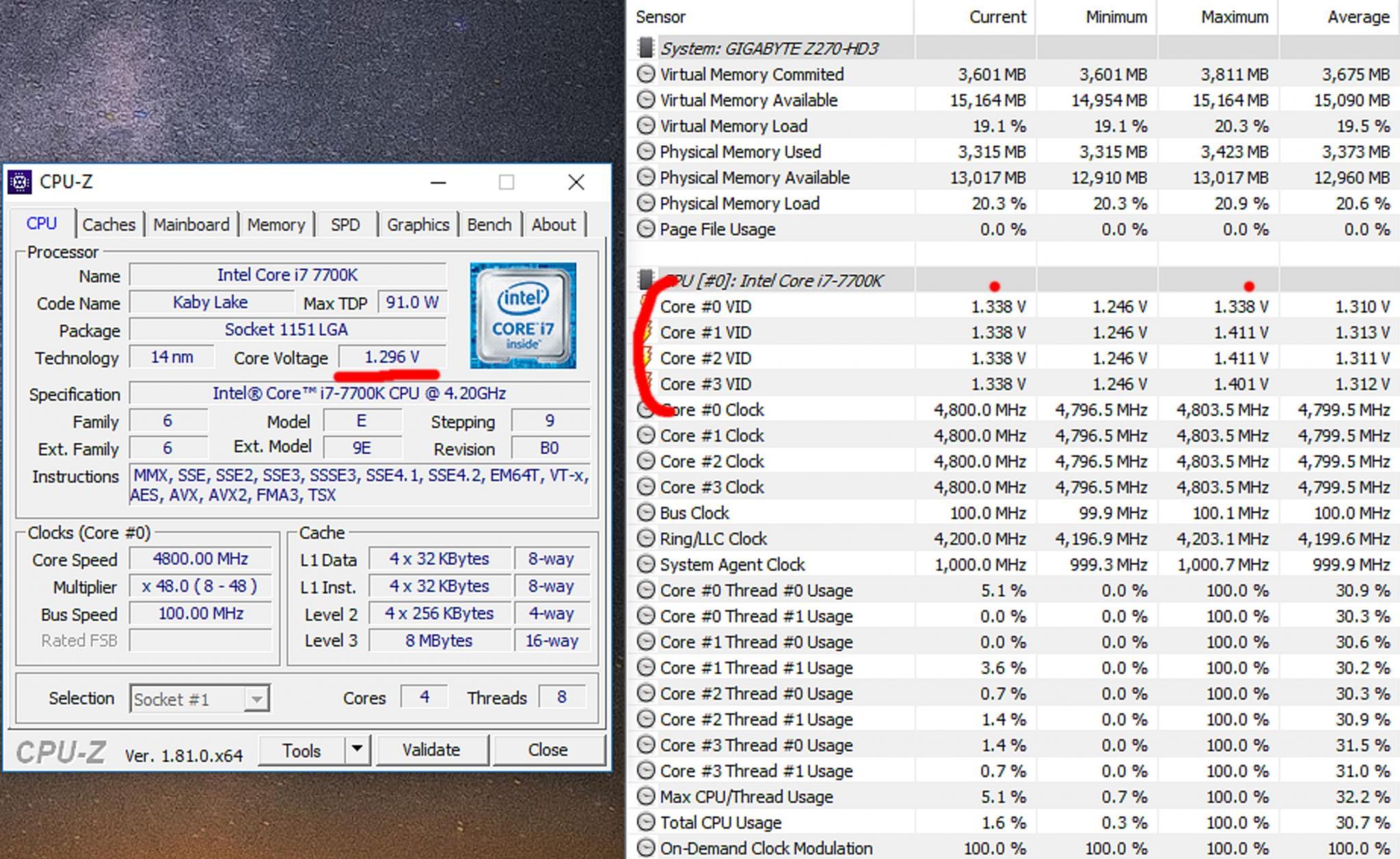This screenshot has height=859, width=1400.
Task: Select the Core #2 Thread #0 Usage row
Action: (x=1014, y=693)
